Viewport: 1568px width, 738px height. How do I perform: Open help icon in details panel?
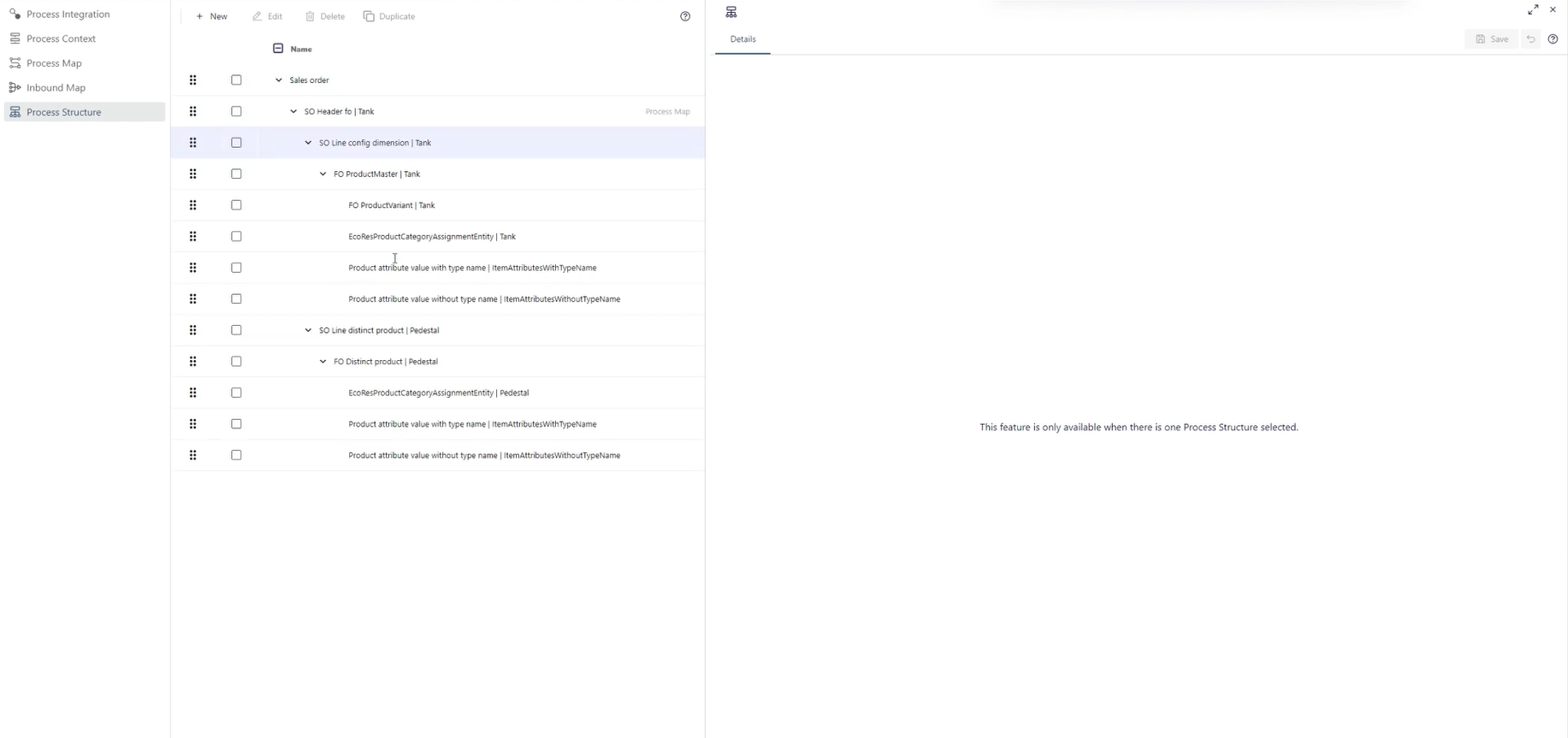[x=1553, y=39]
